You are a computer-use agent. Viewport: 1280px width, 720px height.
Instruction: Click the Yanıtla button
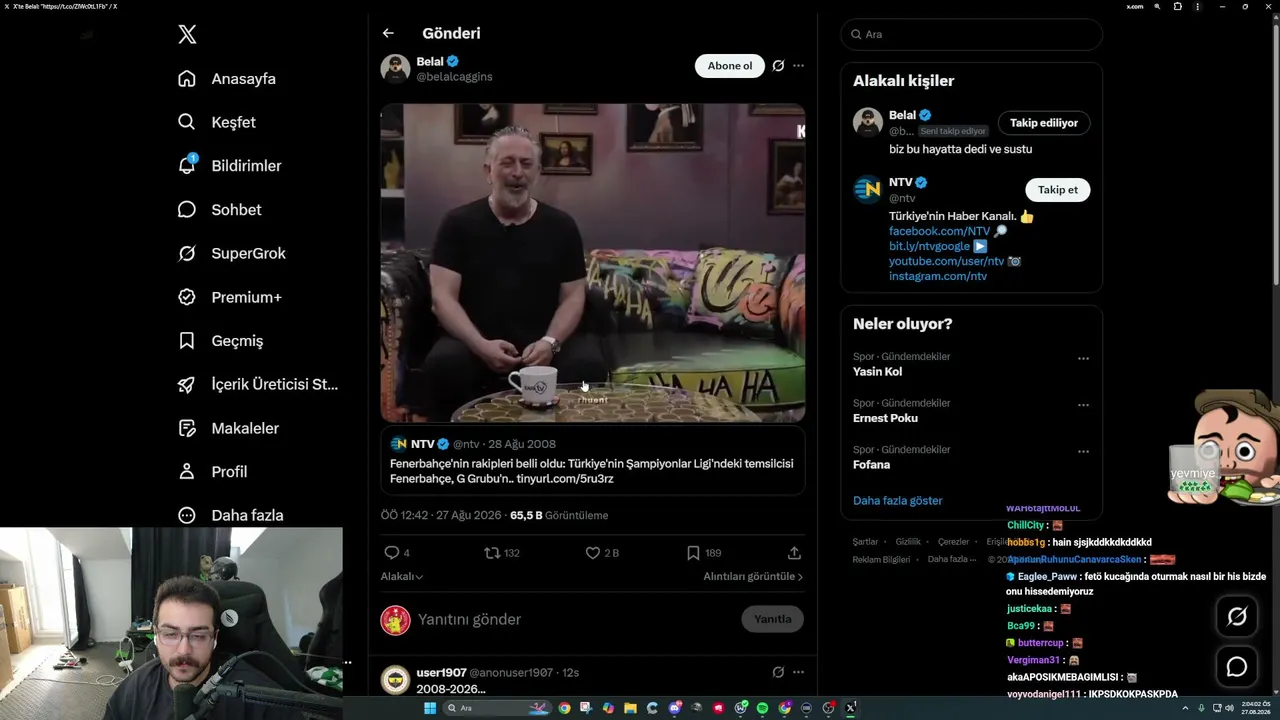click(x=772, y=619)
